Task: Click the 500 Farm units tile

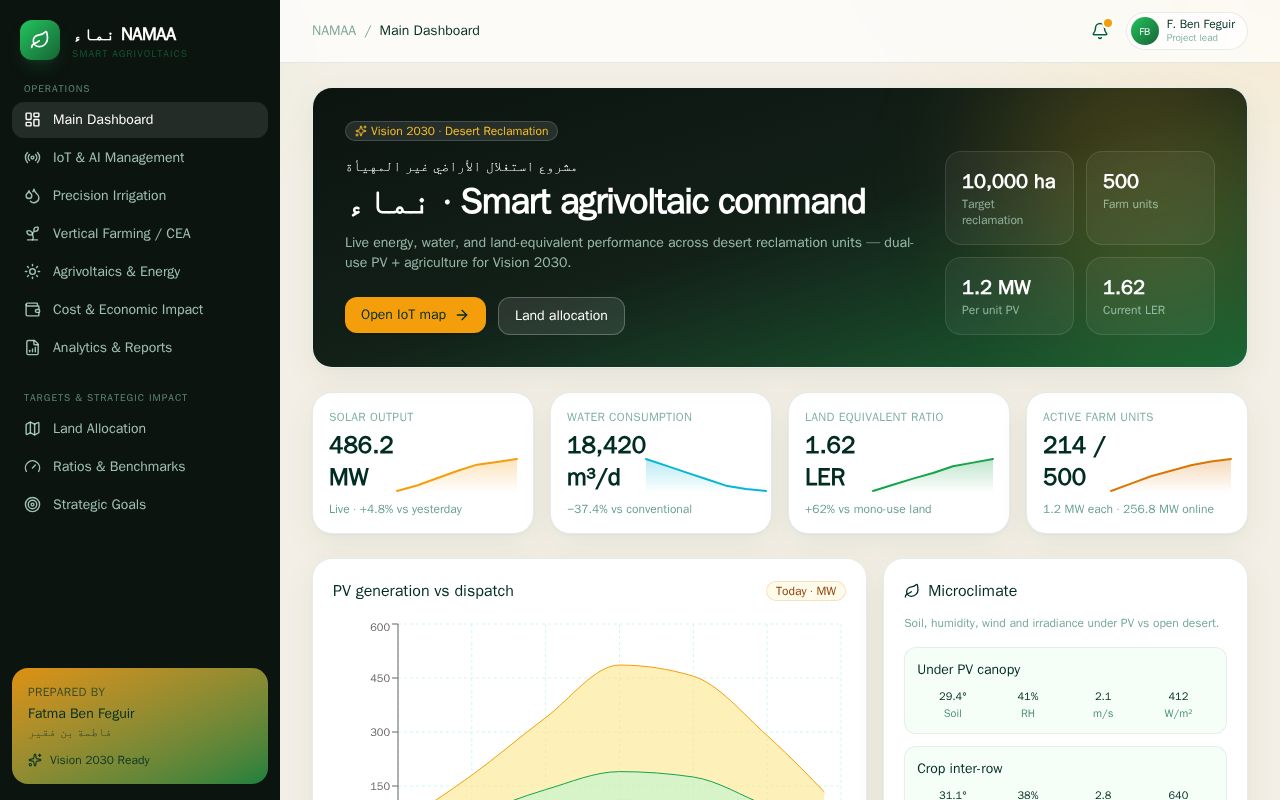Action: pos(1150,198)
